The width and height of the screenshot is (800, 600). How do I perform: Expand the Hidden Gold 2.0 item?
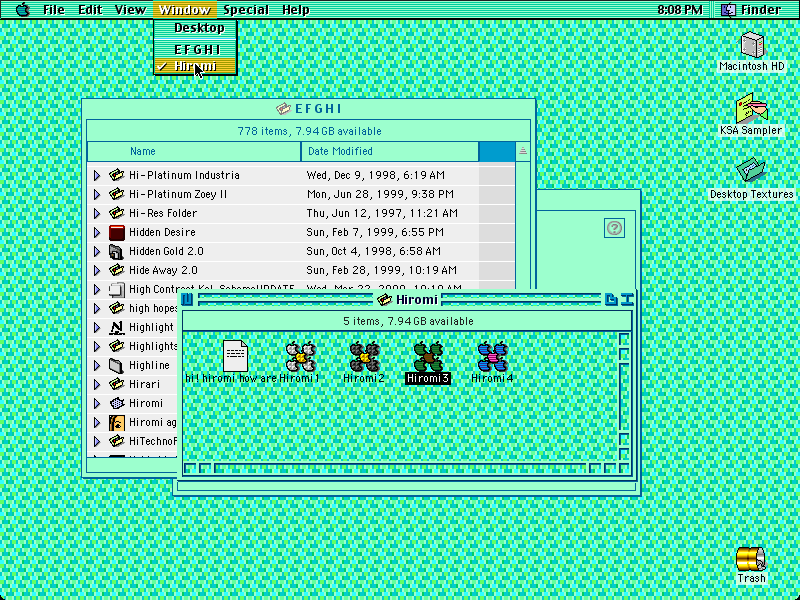pyautogui.click(x=97, y=252)
